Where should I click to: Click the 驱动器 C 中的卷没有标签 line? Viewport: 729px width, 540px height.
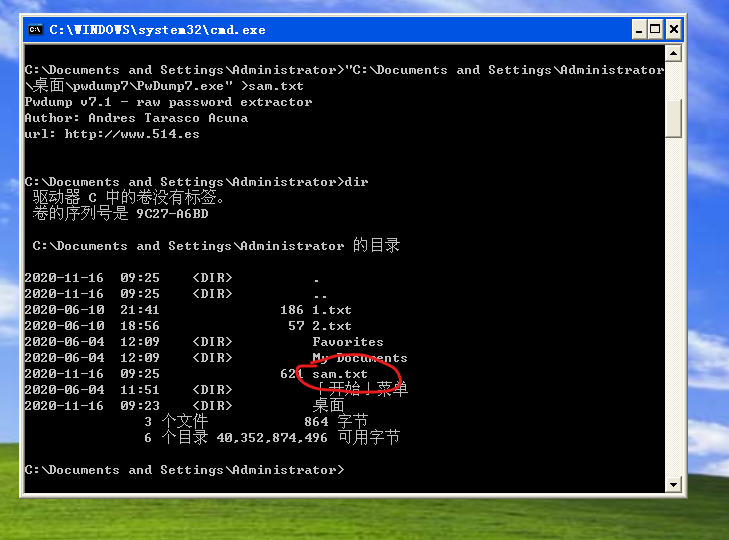128,198
